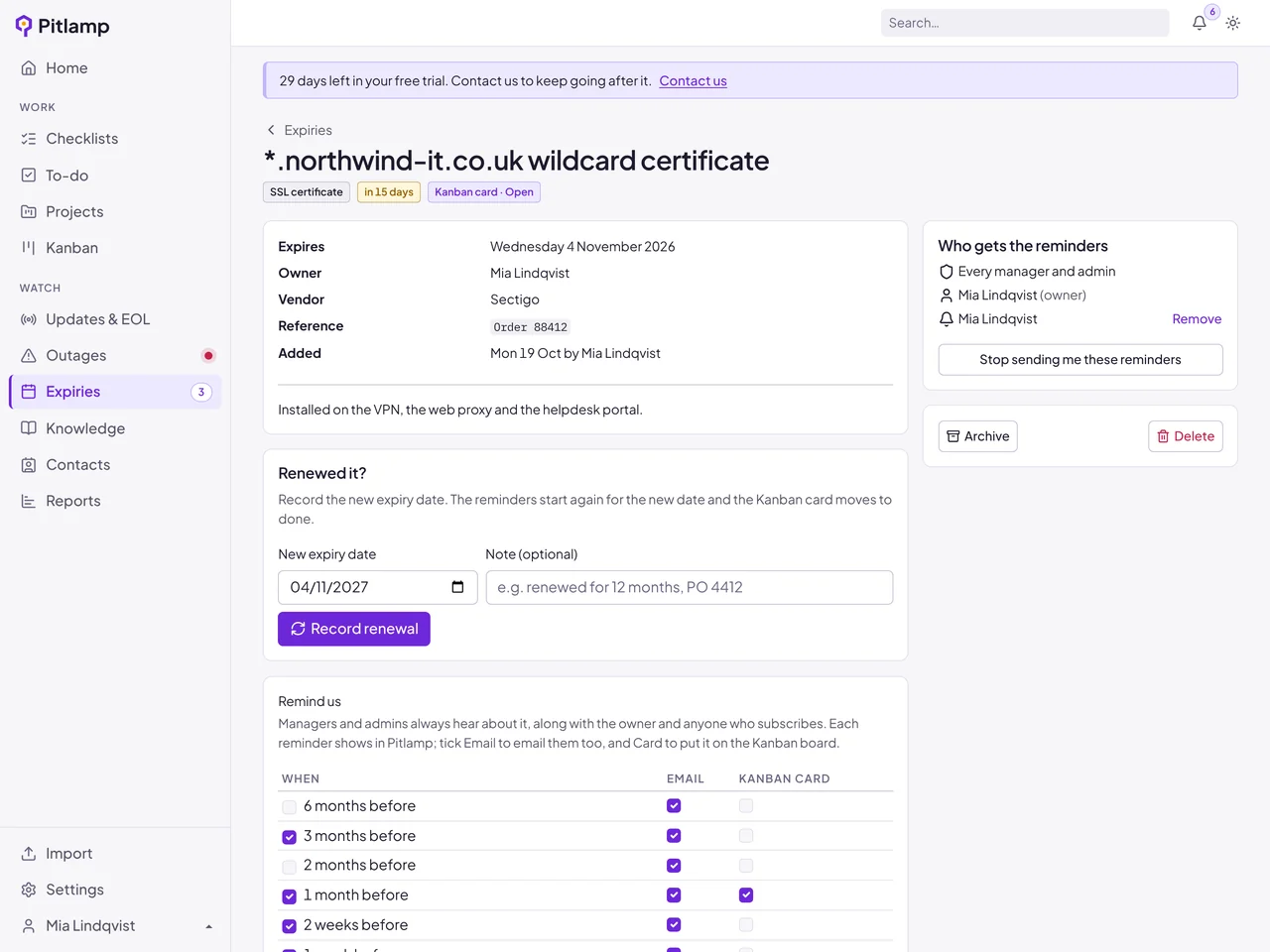Open the Expiries section in sidebar
Image resolution: width=1270 pixels, height=952 pixels.
(115, 392)
